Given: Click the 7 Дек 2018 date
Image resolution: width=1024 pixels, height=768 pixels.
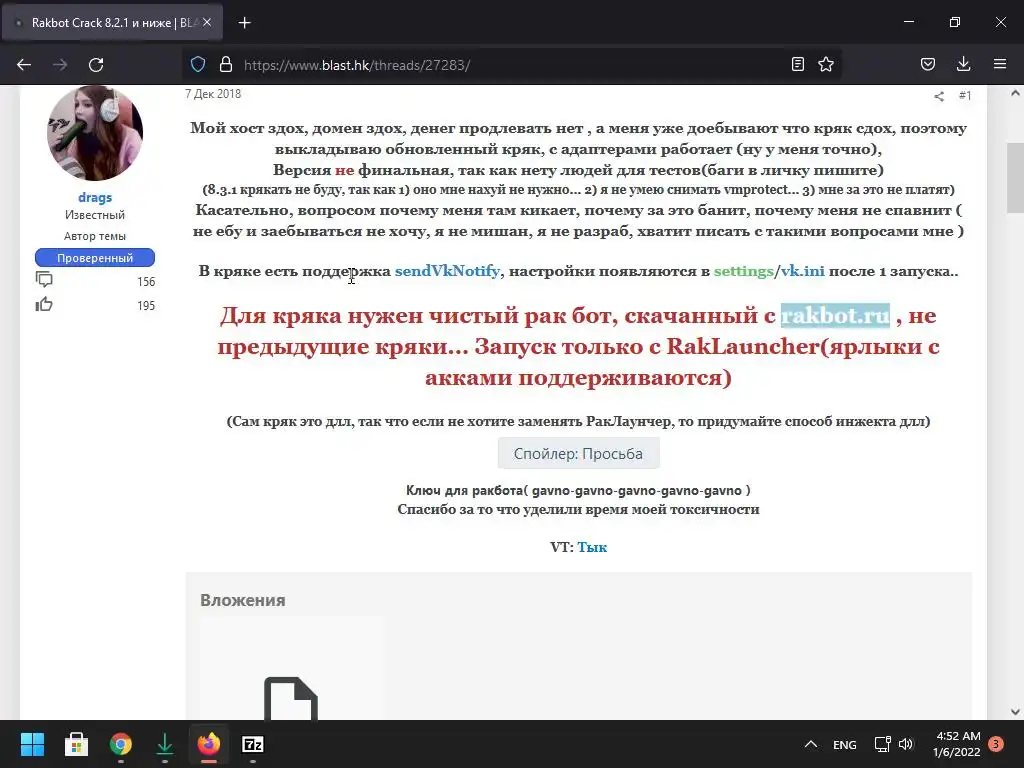Looking at the screenshot, I should 213,94.
